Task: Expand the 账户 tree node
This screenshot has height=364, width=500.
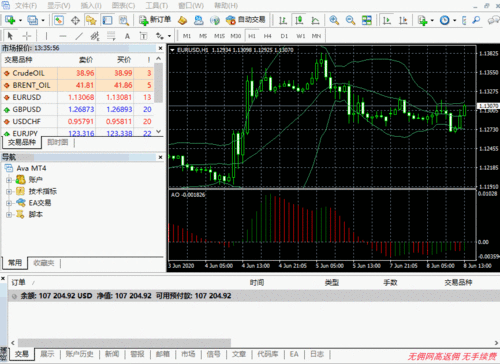Action: tap(9, 180)
